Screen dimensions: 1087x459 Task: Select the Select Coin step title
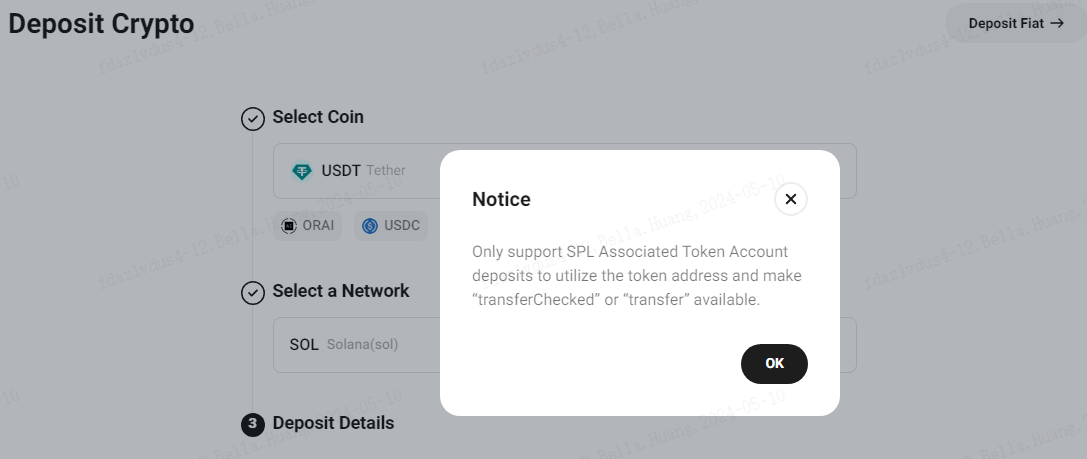[318, 116]
